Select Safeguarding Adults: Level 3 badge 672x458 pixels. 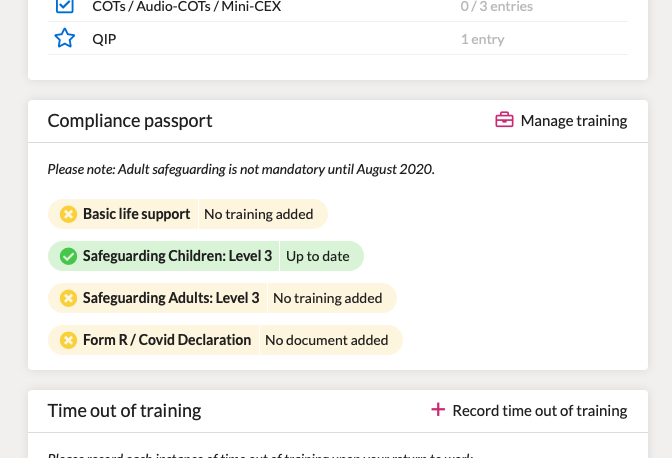222,298
